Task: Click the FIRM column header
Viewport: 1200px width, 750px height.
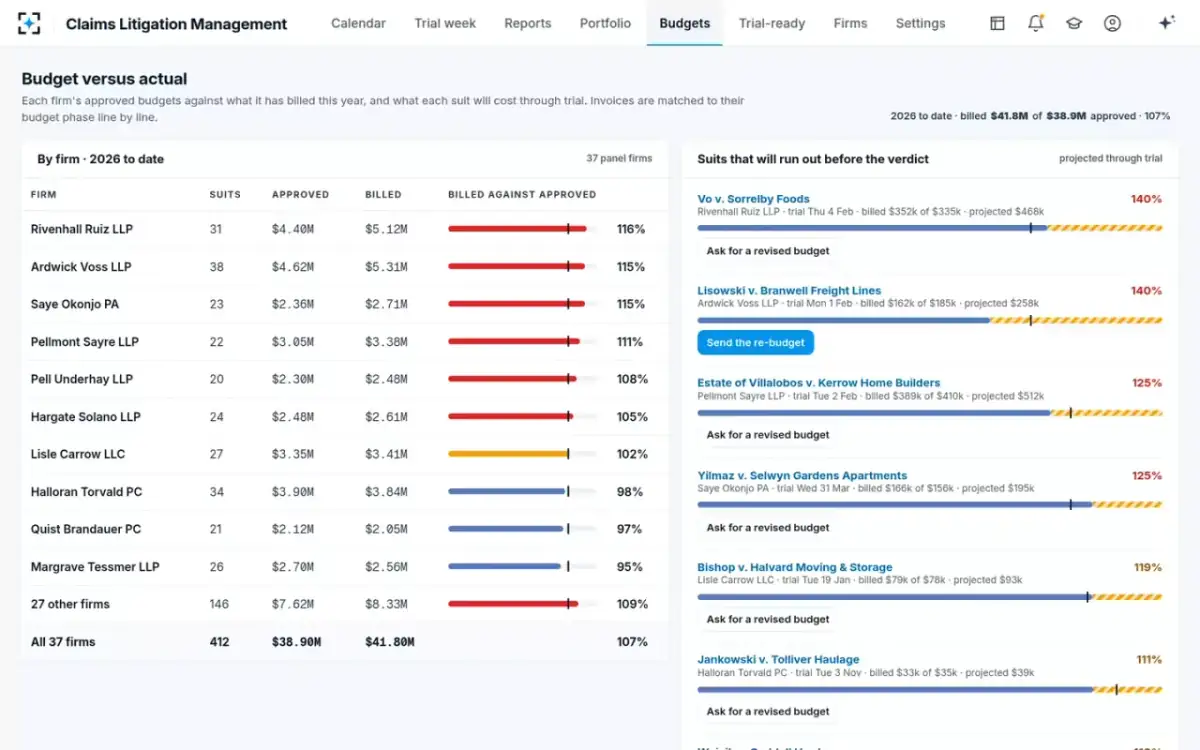Action: 44,194
